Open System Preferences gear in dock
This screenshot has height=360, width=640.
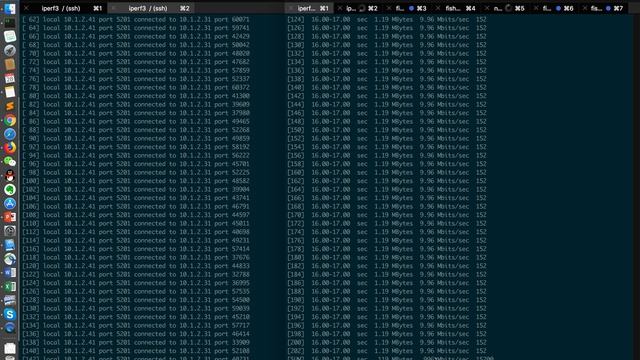coord(10,231)
